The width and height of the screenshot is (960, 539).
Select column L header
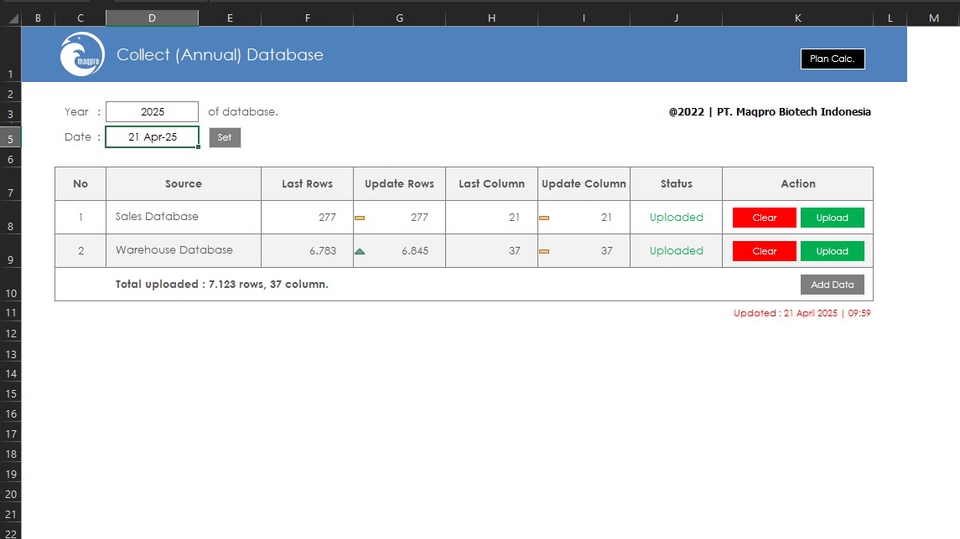pos(890,18)
